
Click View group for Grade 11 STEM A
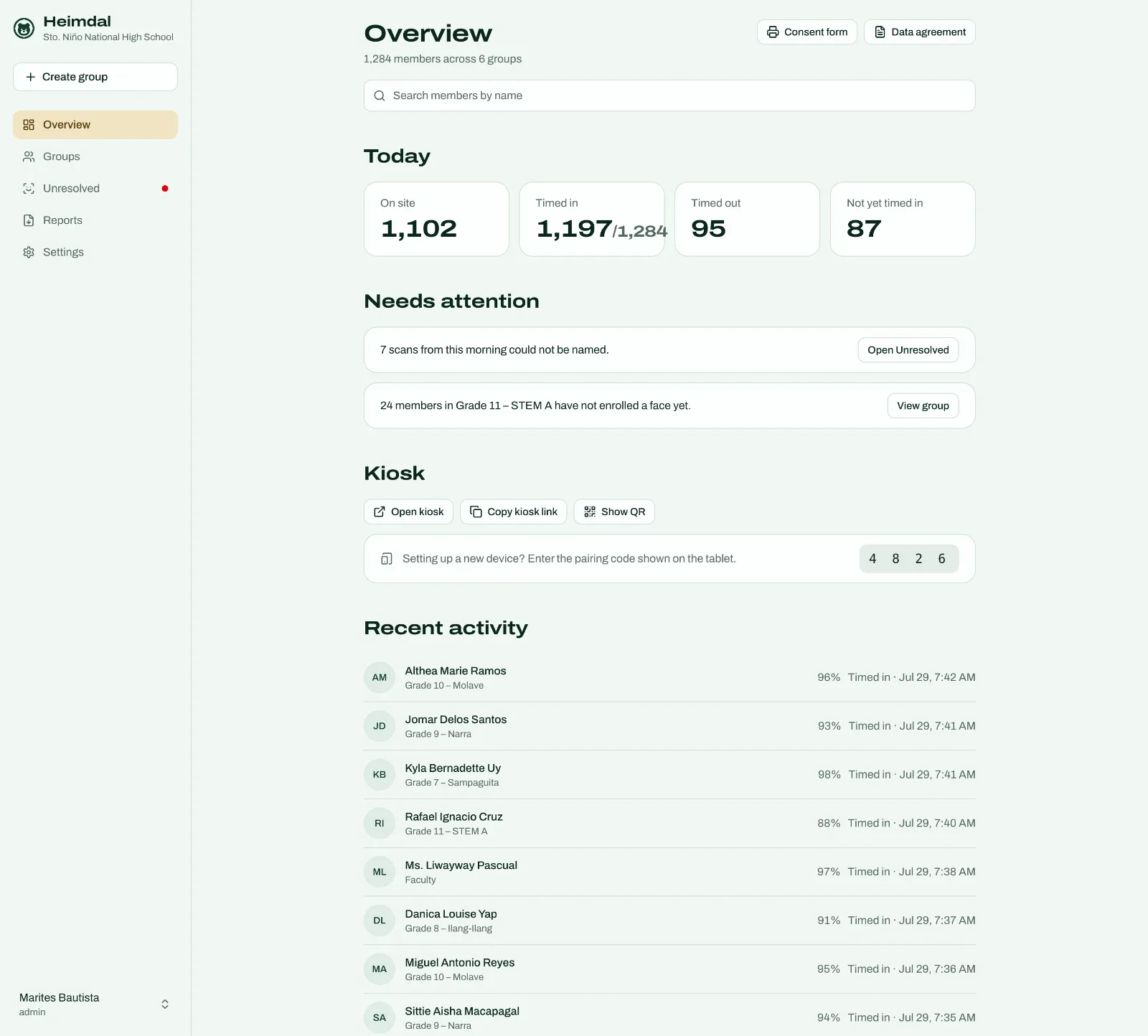coord(923,406)
